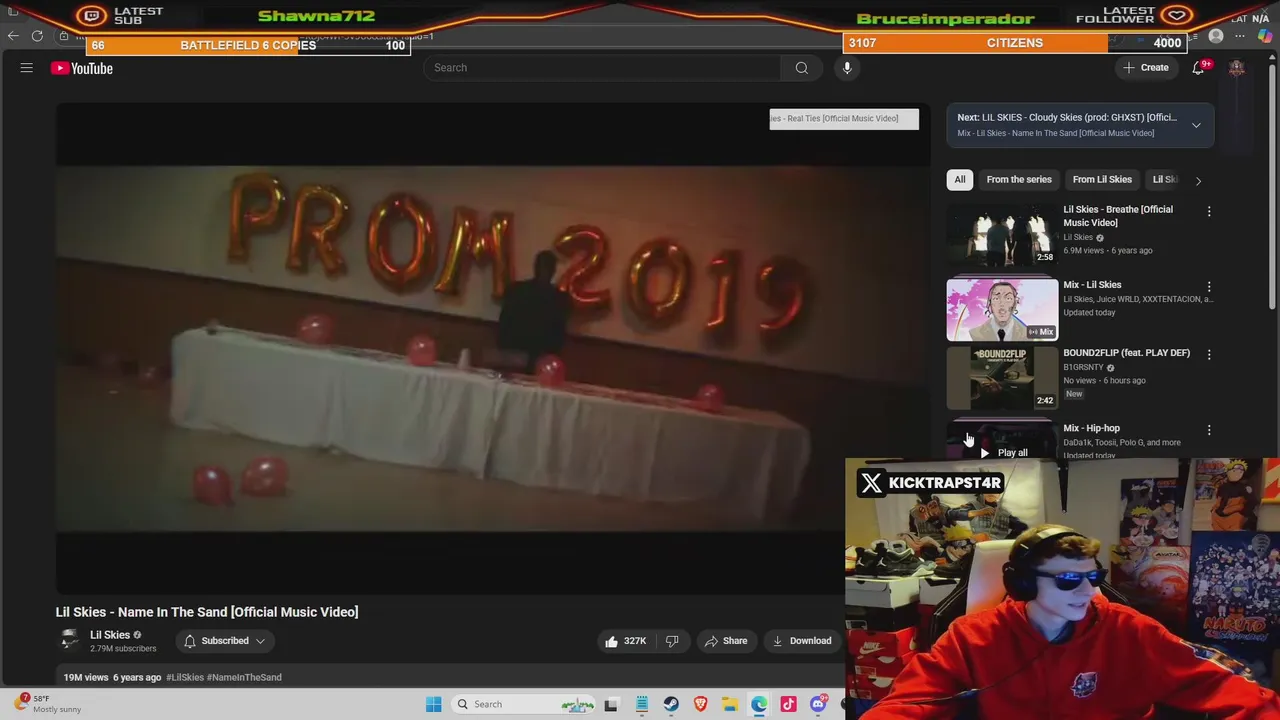
Task: Click the DaDa1k, Toosii, Polo G text
Action: [1122, 442]
